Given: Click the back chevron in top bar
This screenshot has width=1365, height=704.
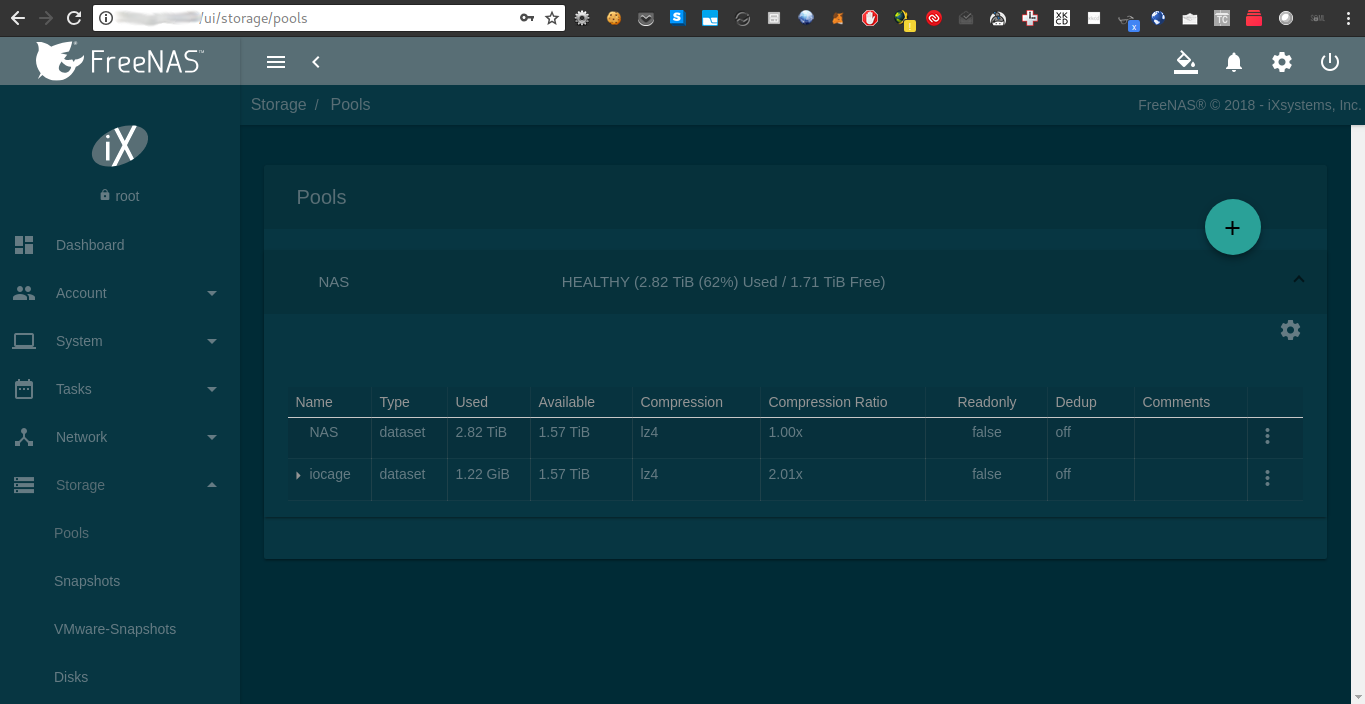Looking at the screenshot, I should point(316,62).
